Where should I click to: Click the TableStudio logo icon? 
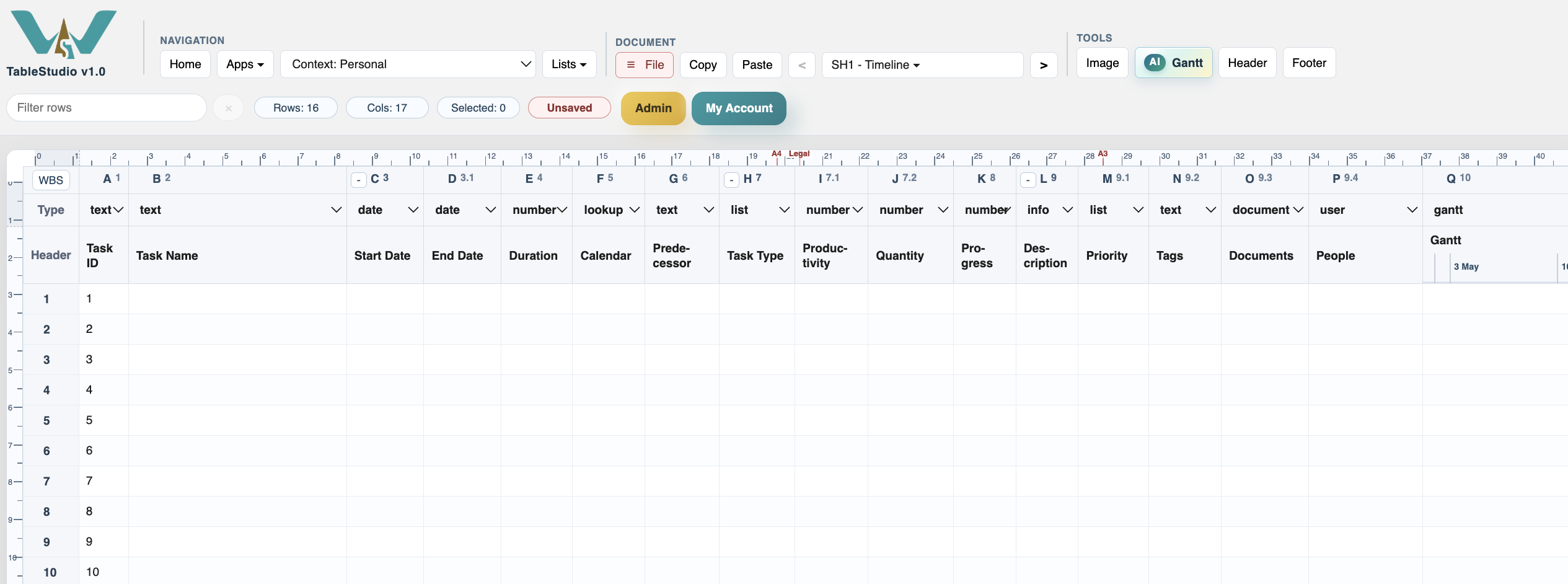(x=63, y=34)
